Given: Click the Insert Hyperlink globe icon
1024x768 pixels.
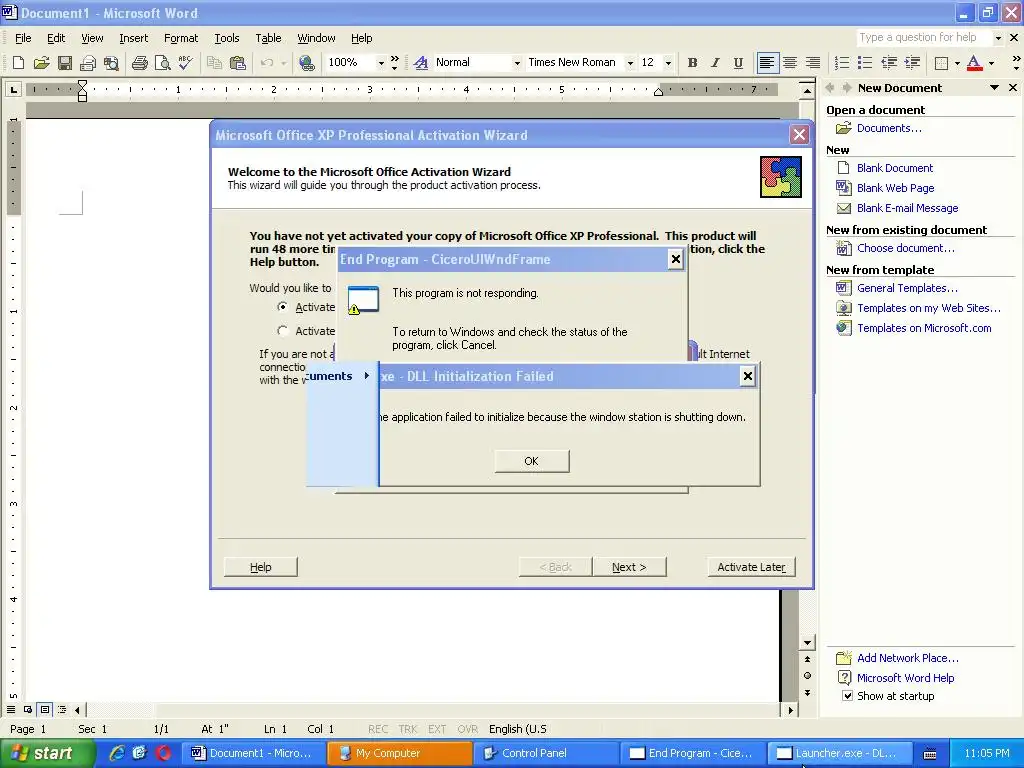Looking at the screenshot, I should pos(306,63).
